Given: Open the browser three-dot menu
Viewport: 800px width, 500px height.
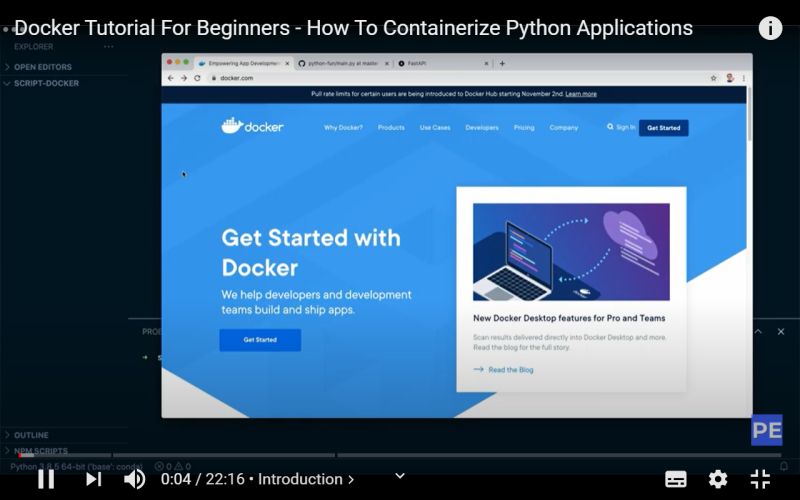Looking at the screenshot, I should click(744, 78).
